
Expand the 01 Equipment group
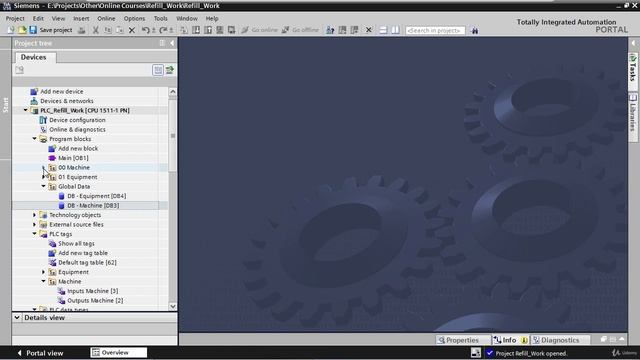[x=43, y=177]
